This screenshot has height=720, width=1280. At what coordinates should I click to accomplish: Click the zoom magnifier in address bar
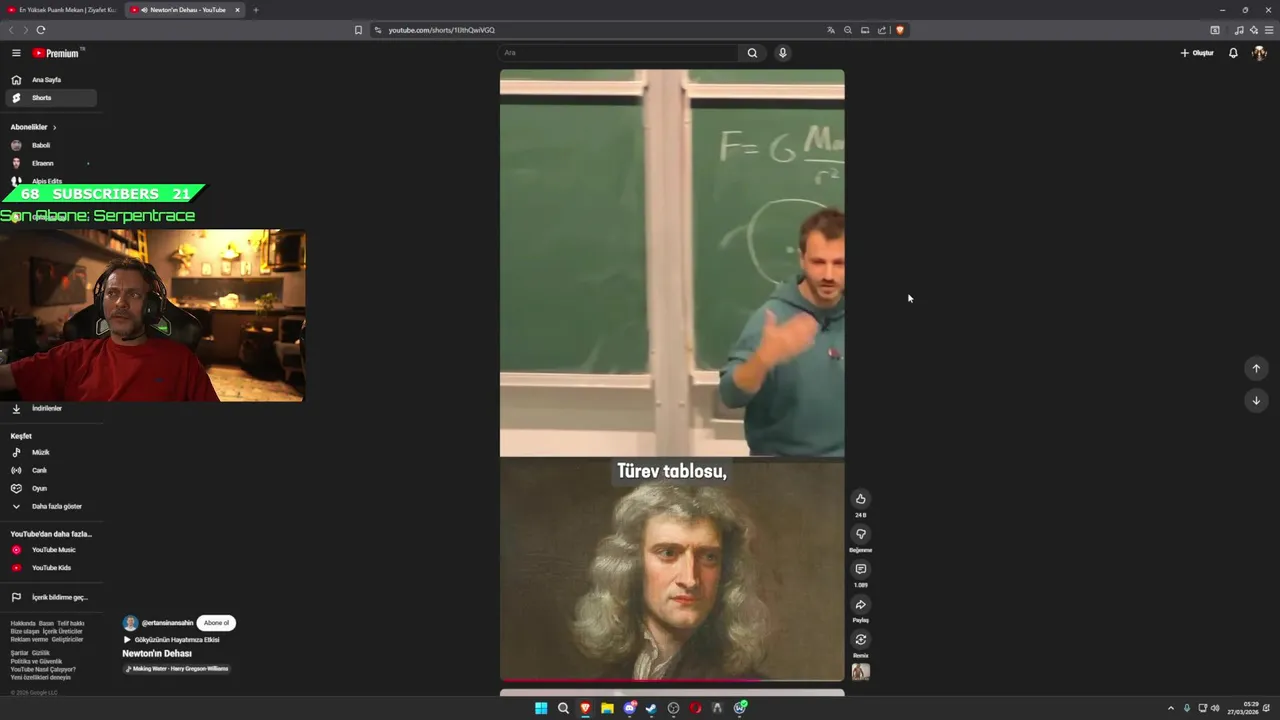[x=848, y=30]
